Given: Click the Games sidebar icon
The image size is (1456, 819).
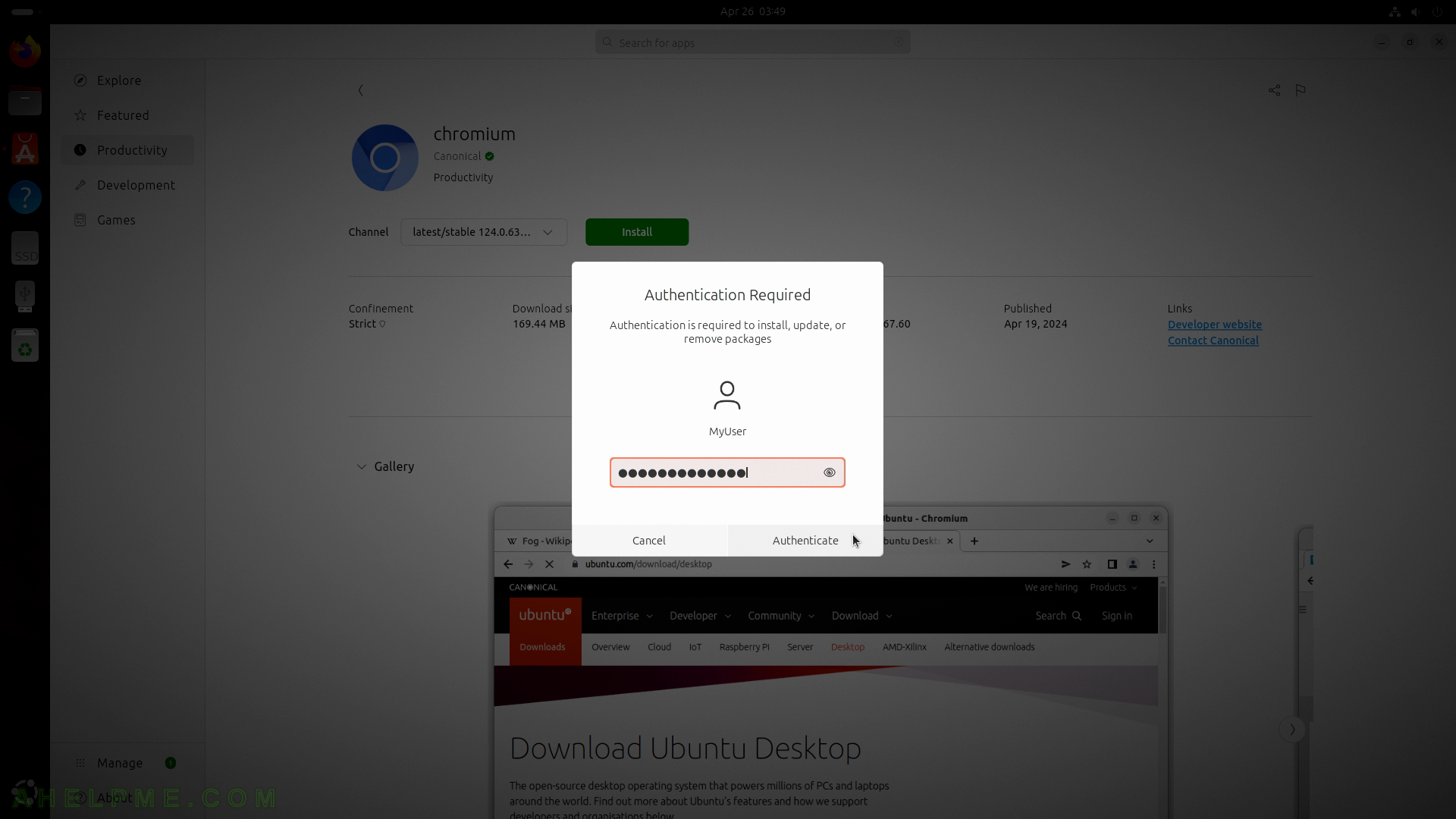Looking at the screenshot, I should pos(80,220).
